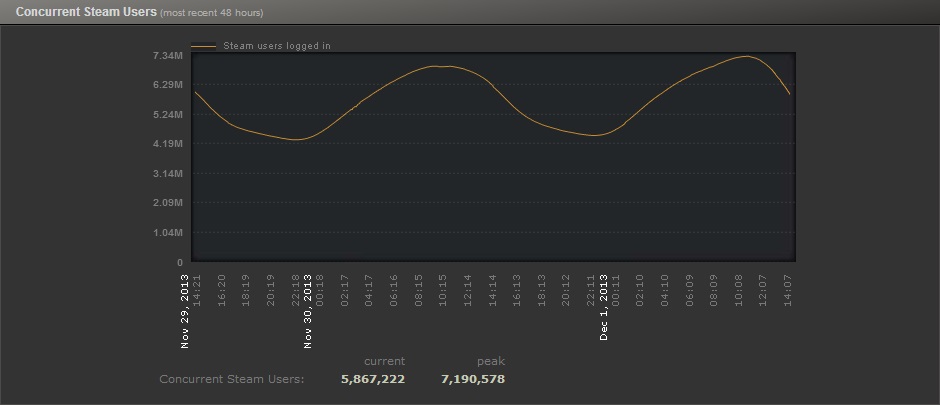Click the peak value 7,190,578

point(473,379)
